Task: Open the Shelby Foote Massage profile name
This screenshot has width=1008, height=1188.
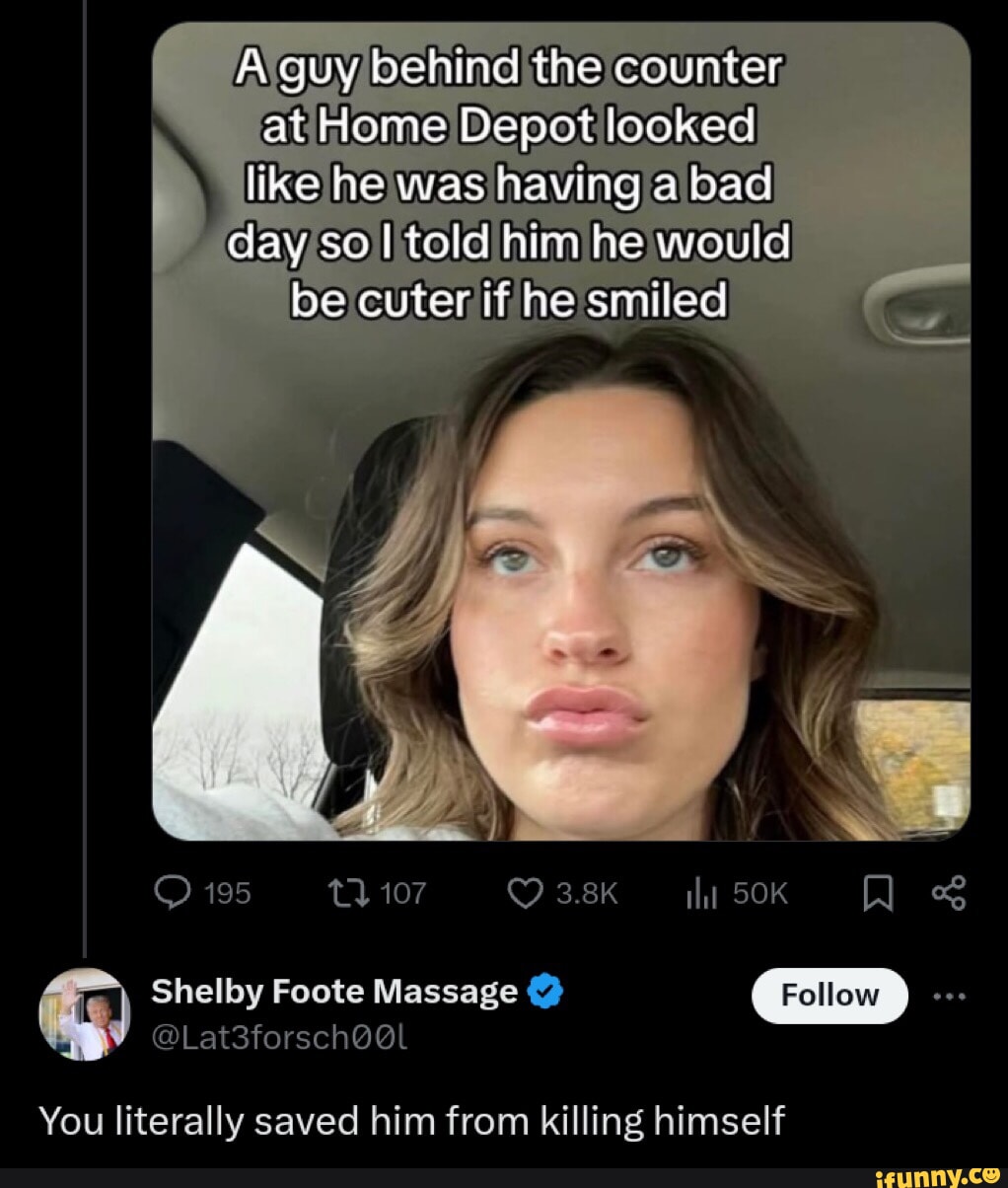Action: click(333, 991)
